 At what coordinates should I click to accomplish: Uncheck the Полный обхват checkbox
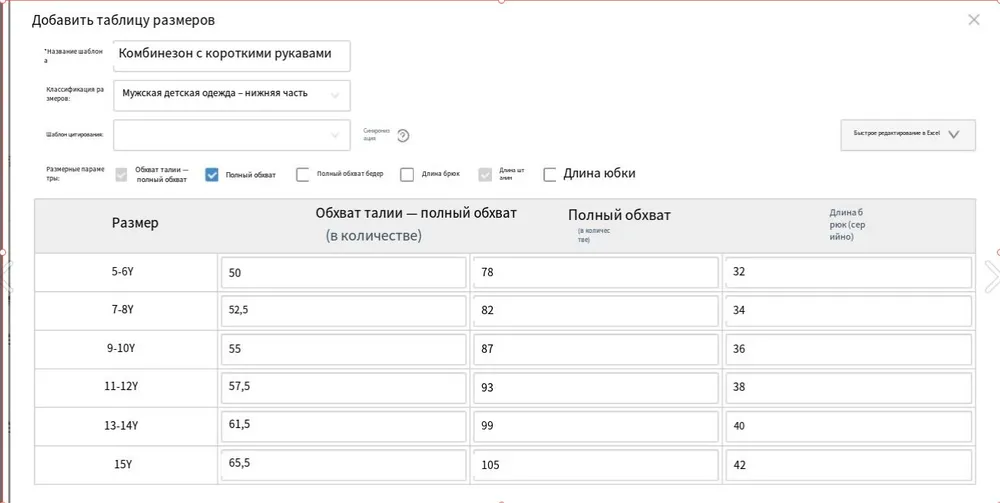point(212,175)
